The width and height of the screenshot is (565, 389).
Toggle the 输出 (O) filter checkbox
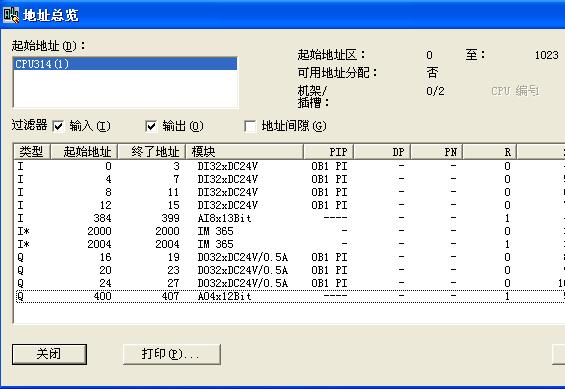coord(151,126)
